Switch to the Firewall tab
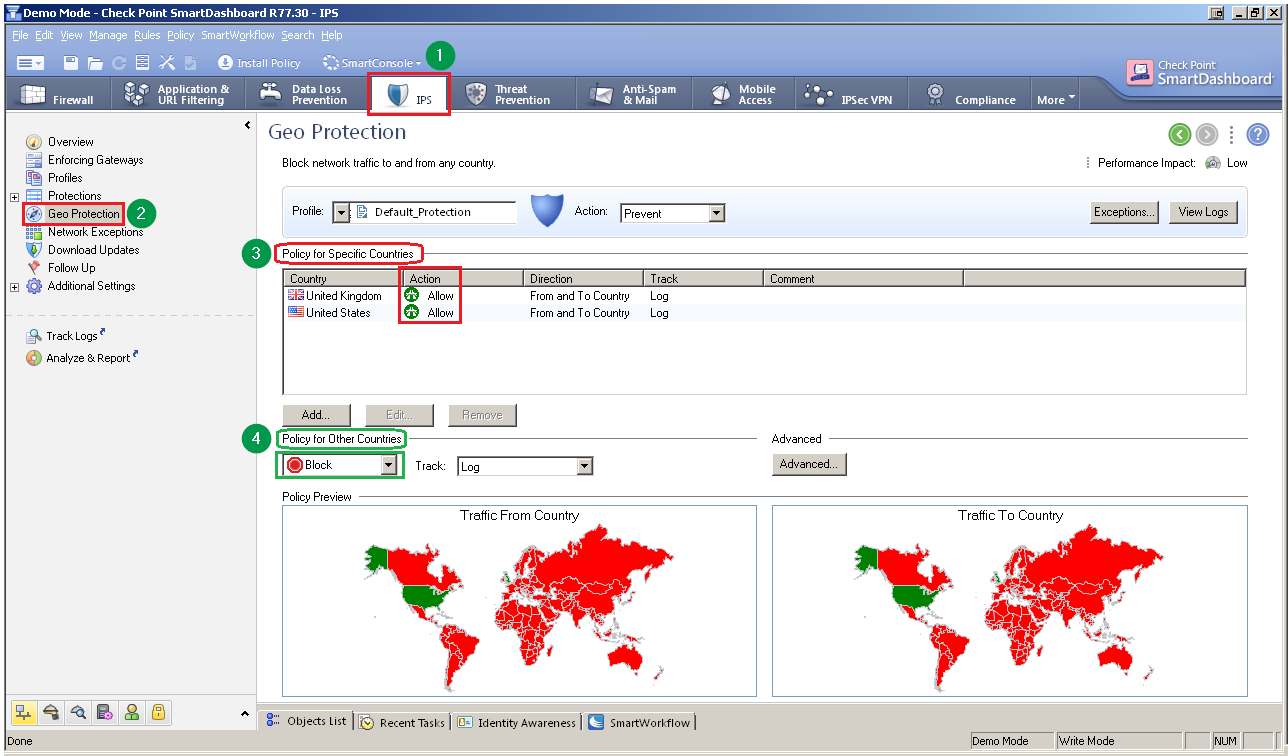Screen dimensions: 1288x756 [58, 95]
